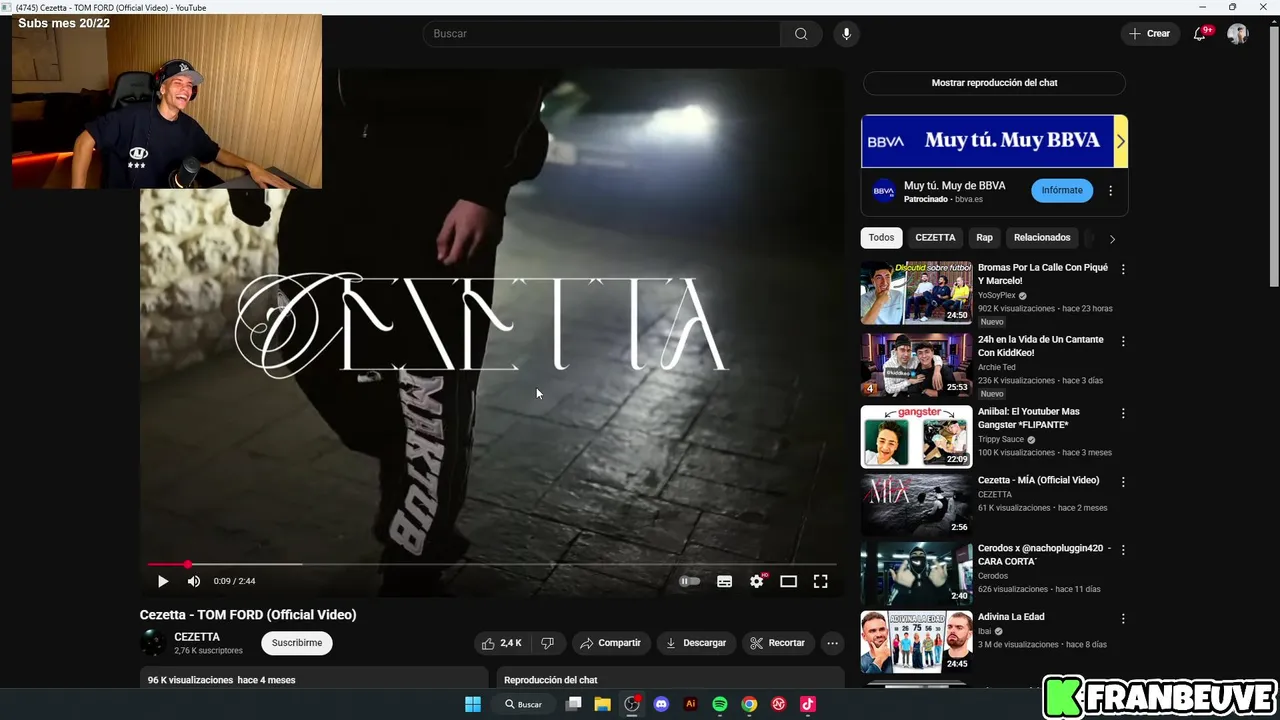This screenshot has width=1280, height=720.
Task: Open TikTok app from taskbar
Action: click(x=808, y=704)
